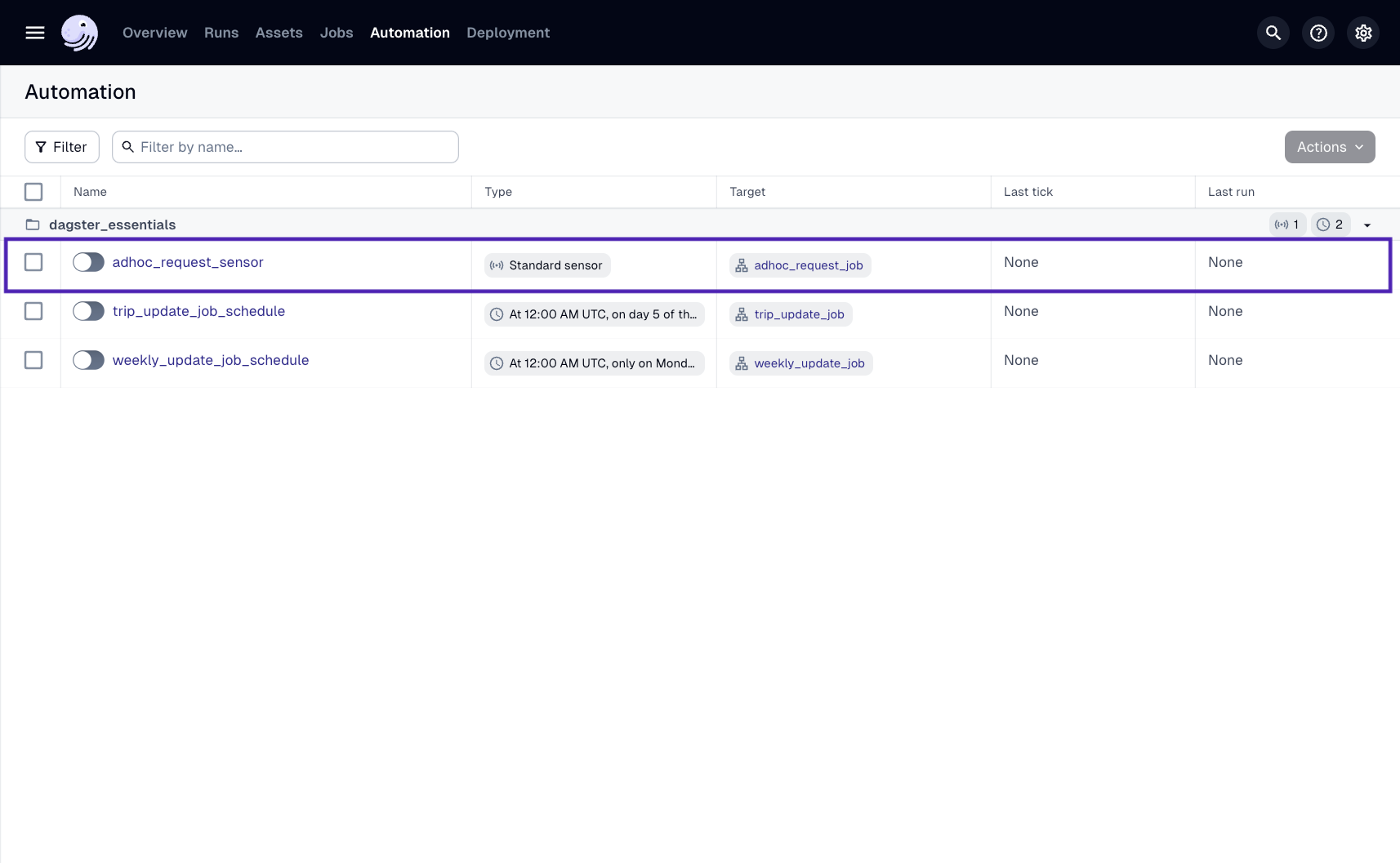Navigate to the Deployment tab

[x=507, y=33]
